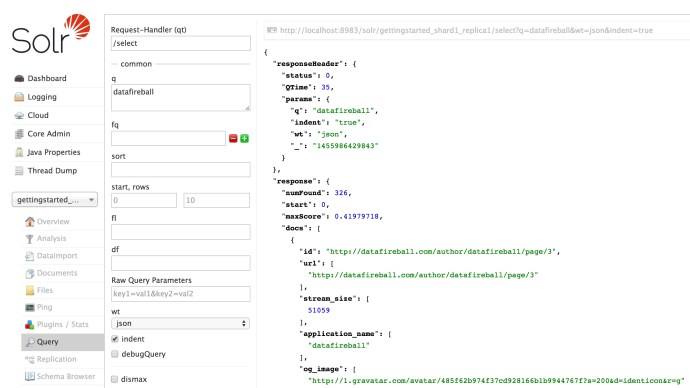Viewport: 690px width, 388px height.
Task: Open Plugins / Stats core page
Action: pos(62,325)
